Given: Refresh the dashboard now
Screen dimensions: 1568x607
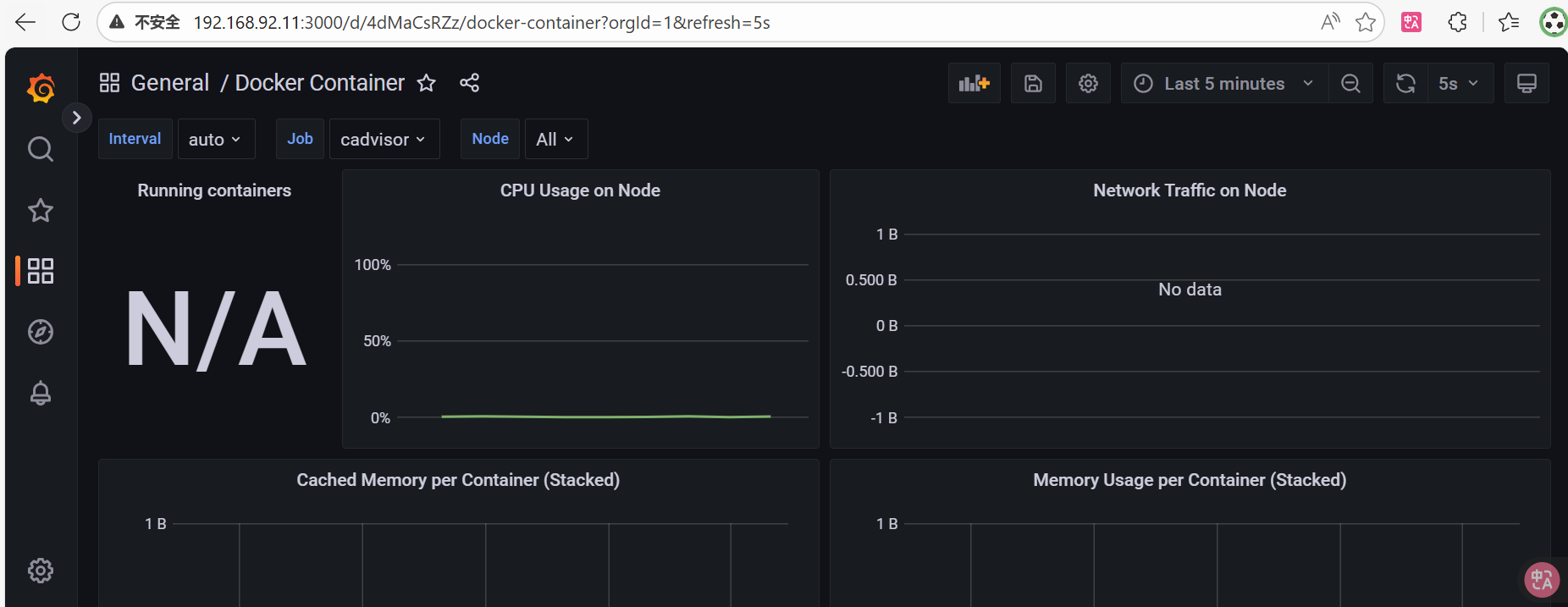Looking at the screenshot, I should (1405, 83).
